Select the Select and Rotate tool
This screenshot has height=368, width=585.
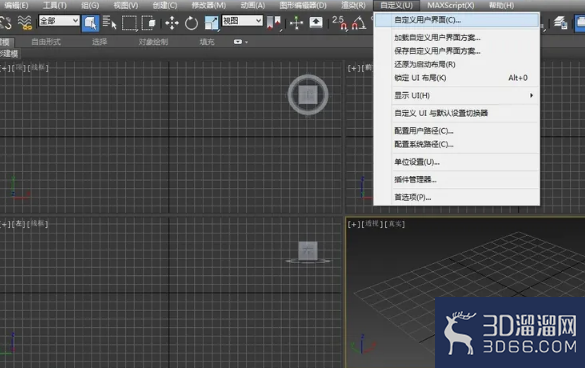[x=191, y=23]
